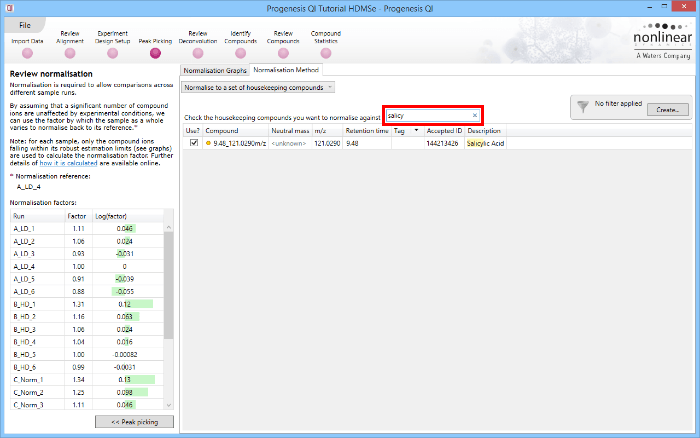
Task: Click the Use? column header
Action: pos(193,131)
